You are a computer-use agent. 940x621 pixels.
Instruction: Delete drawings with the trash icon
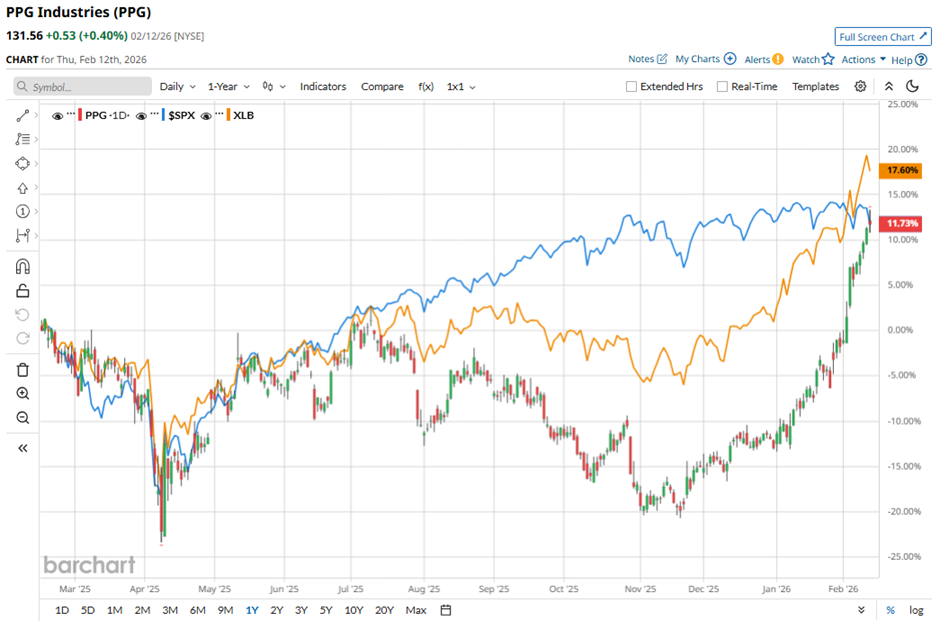[x=23, y=370]
